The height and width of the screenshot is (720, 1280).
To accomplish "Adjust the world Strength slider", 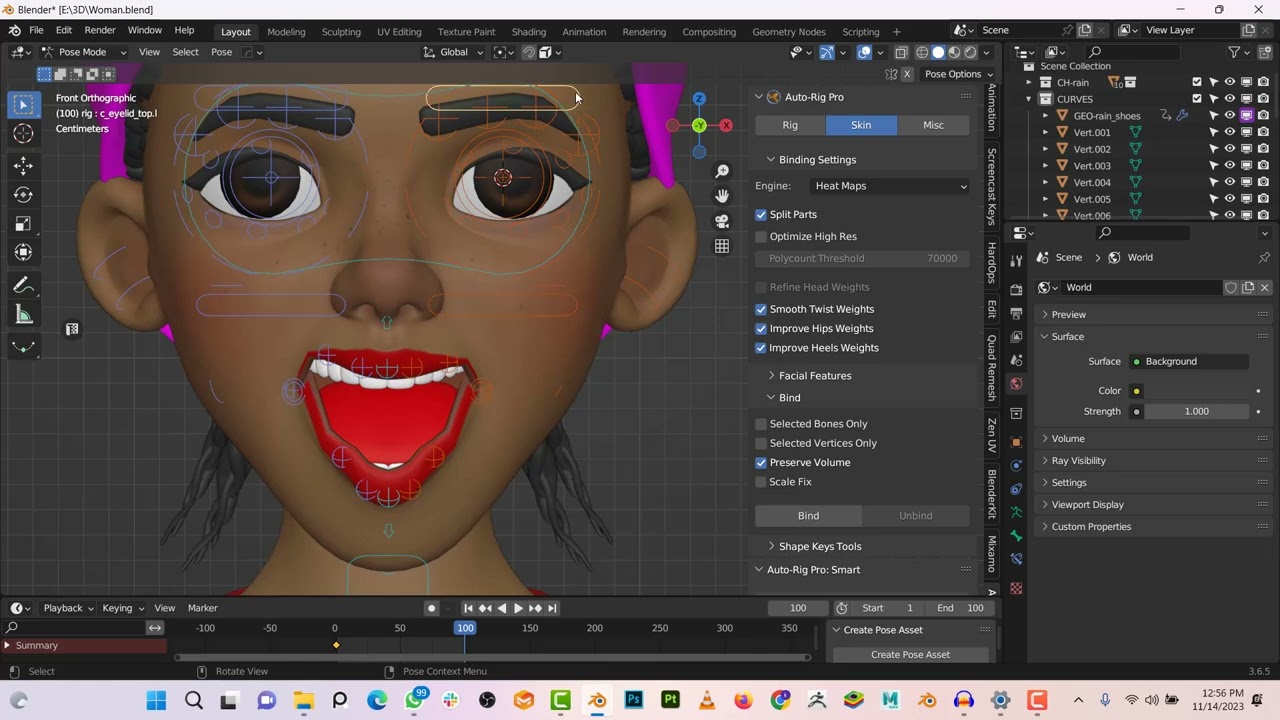I will tap(1196, 412).
